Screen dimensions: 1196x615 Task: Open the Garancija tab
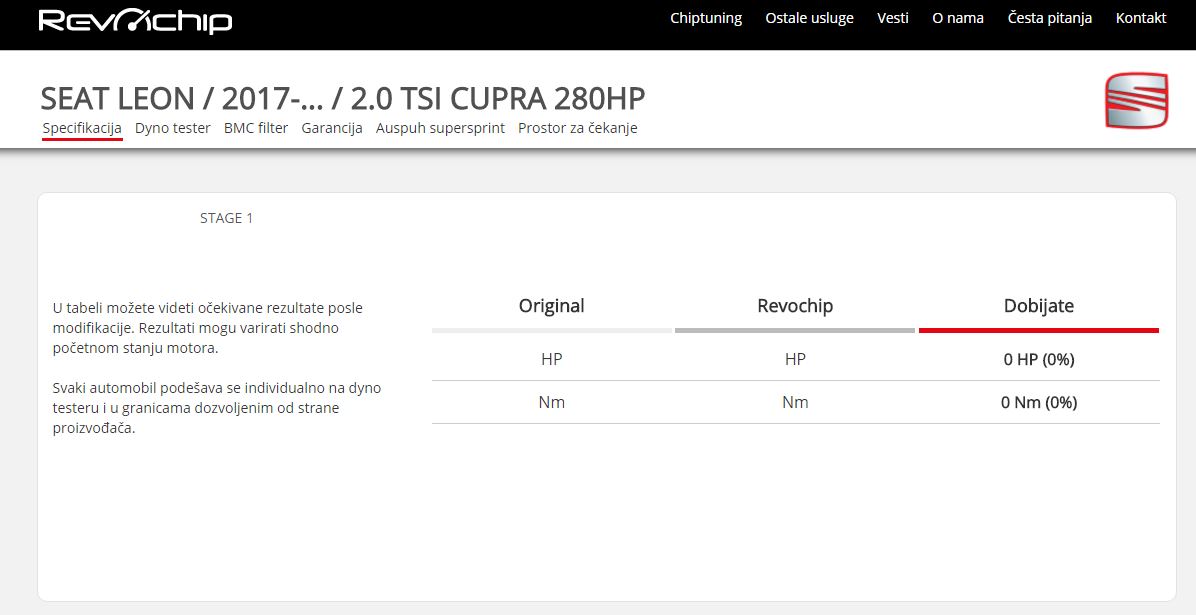(332, 128)
